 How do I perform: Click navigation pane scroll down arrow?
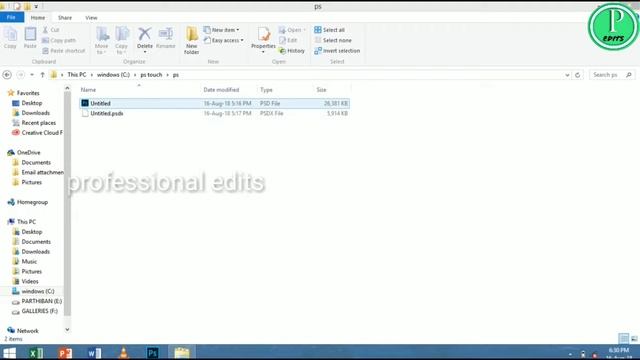click(67, 329)
